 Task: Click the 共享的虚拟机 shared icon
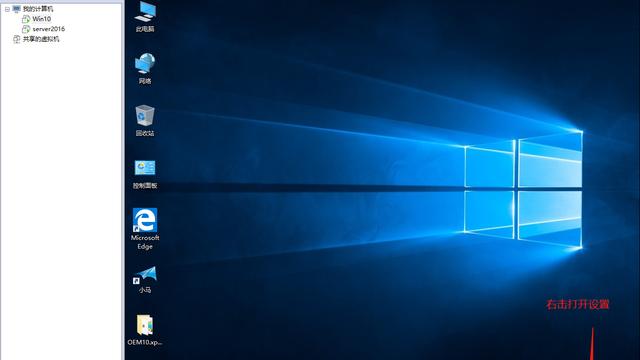click(x=17, y=39)
